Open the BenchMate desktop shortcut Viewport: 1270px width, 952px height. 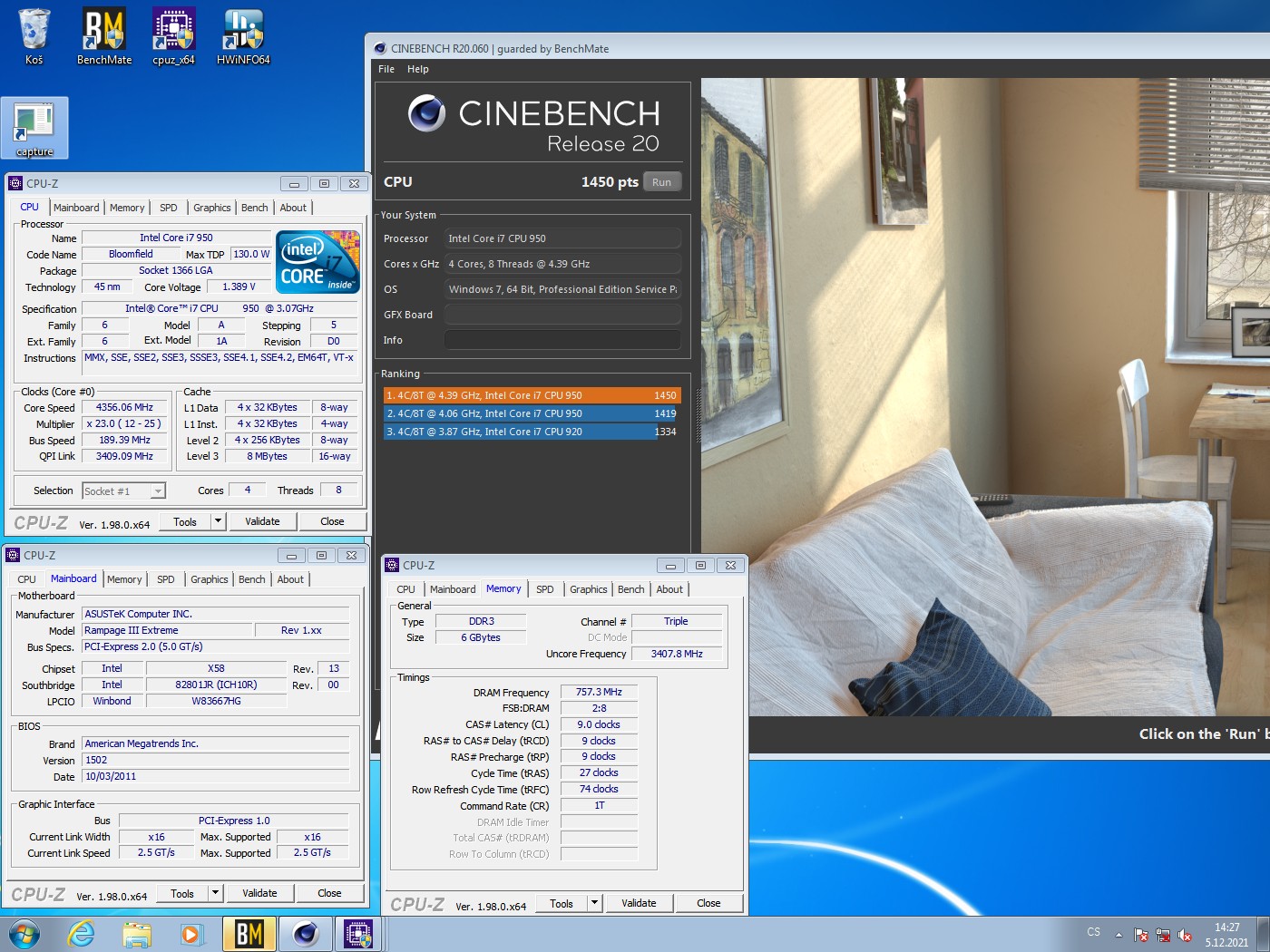104,36
